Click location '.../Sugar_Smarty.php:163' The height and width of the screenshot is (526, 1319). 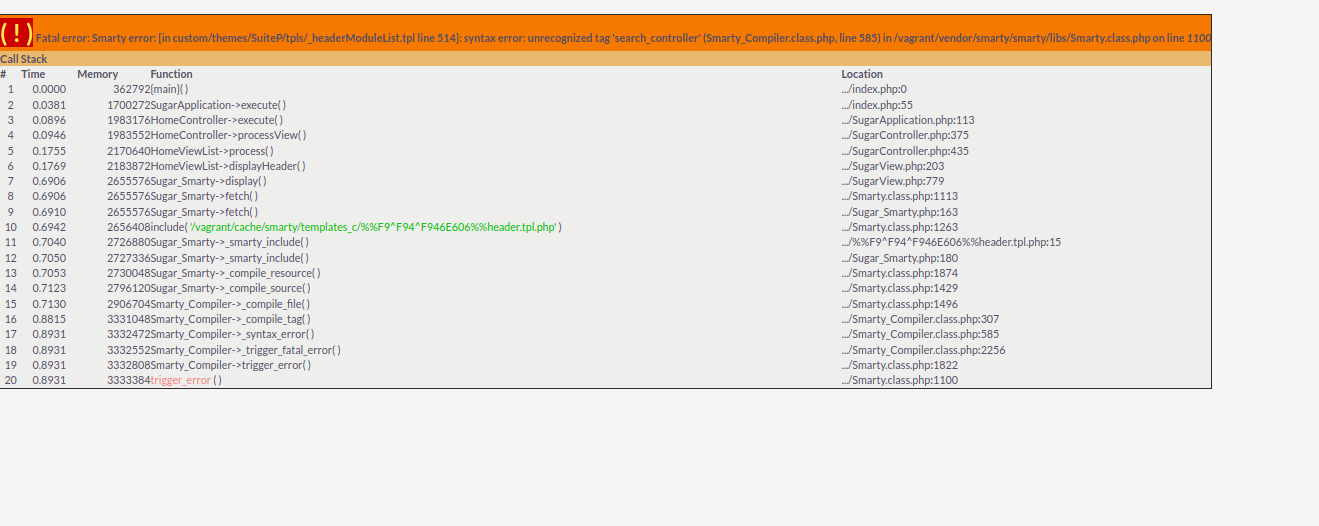tap(900, 212)
